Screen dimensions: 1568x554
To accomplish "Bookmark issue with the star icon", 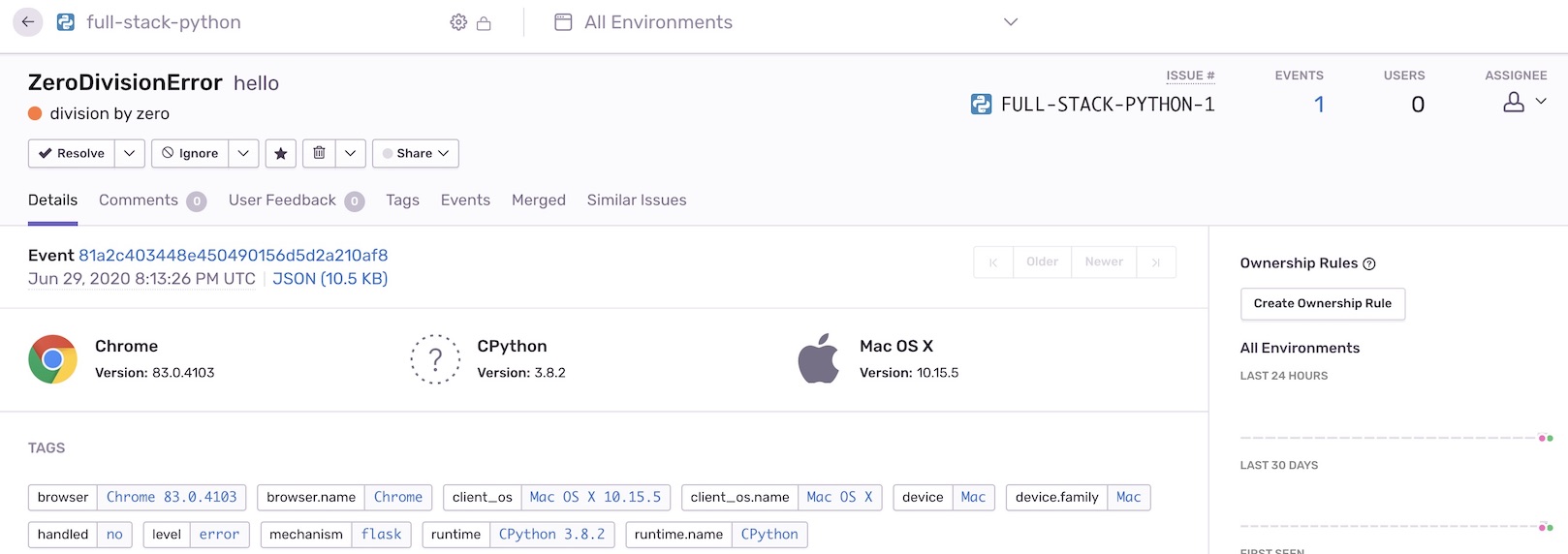I will [x=281, y=153].
